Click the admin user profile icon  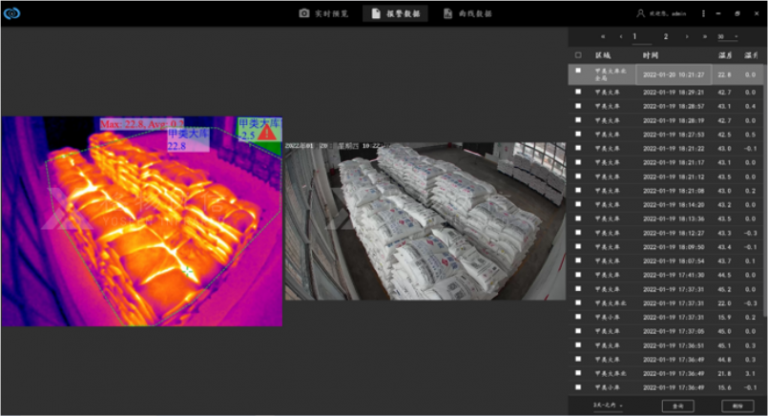click(x=640, y=14)
